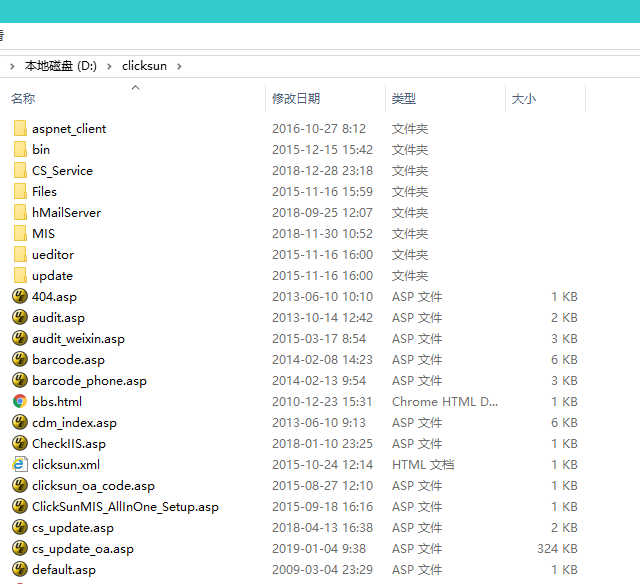The height and width of the screenshot is (584, 640).
Task: Click the 404.asp file icon
Action: [20, 296]
